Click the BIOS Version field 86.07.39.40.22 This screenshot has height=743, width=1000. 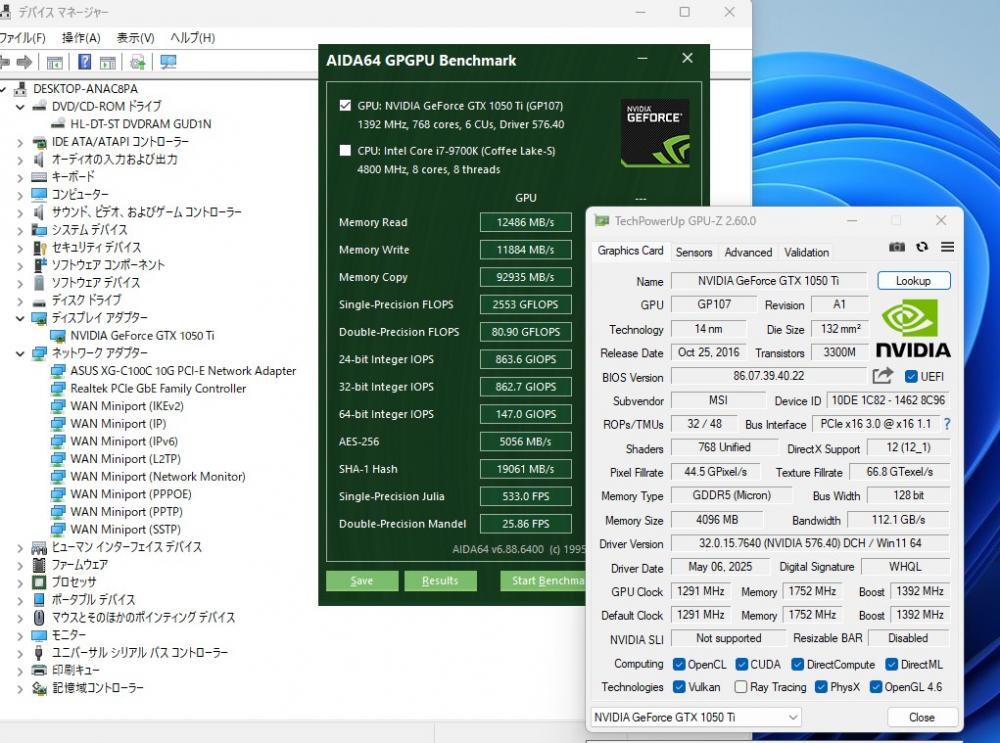point(768,376)
